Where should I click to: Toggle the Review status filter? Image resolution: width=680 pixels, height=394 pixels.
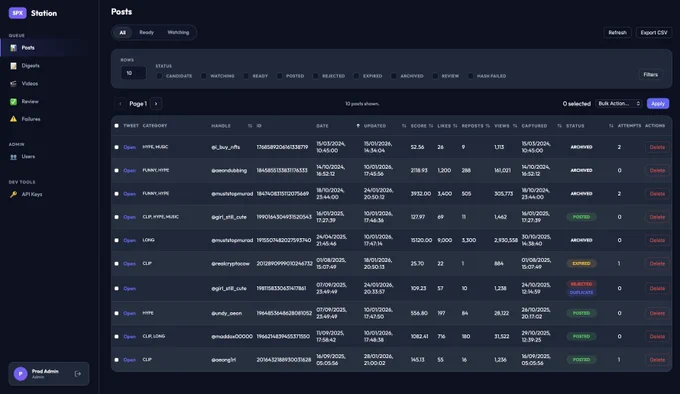(435, 76)
